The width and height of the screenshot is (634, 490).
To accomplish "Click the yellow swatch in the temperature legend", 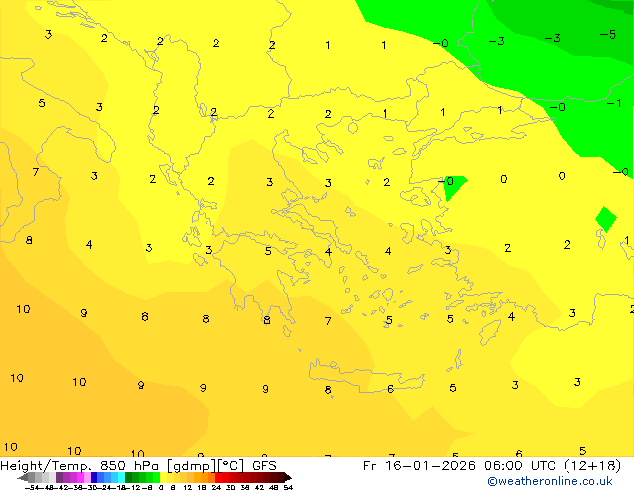I will pos(163,477).
